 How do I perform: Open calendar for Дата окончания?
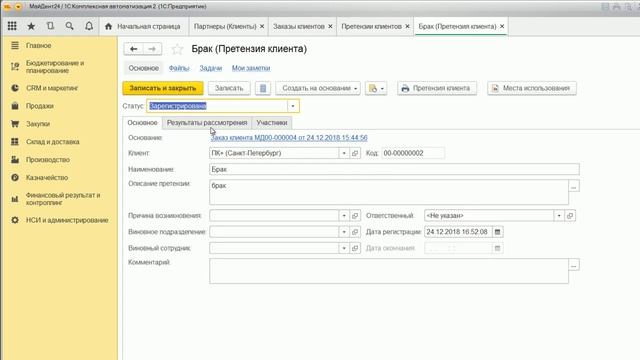point(498,248)
